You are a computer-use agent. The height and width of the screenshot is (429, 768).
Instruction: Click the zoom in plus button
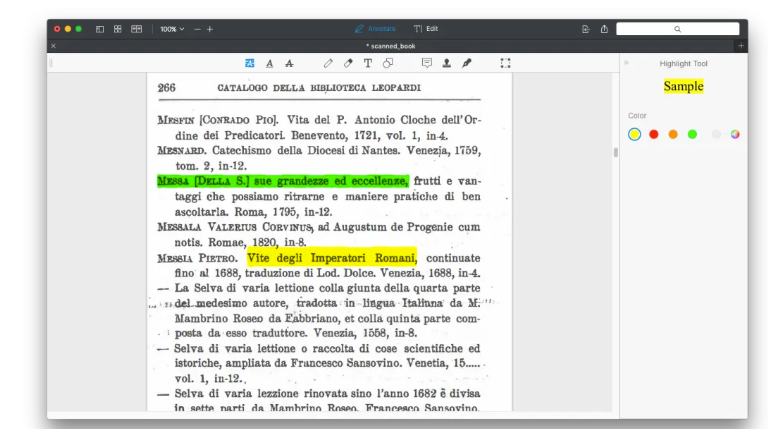coord(210,29)
